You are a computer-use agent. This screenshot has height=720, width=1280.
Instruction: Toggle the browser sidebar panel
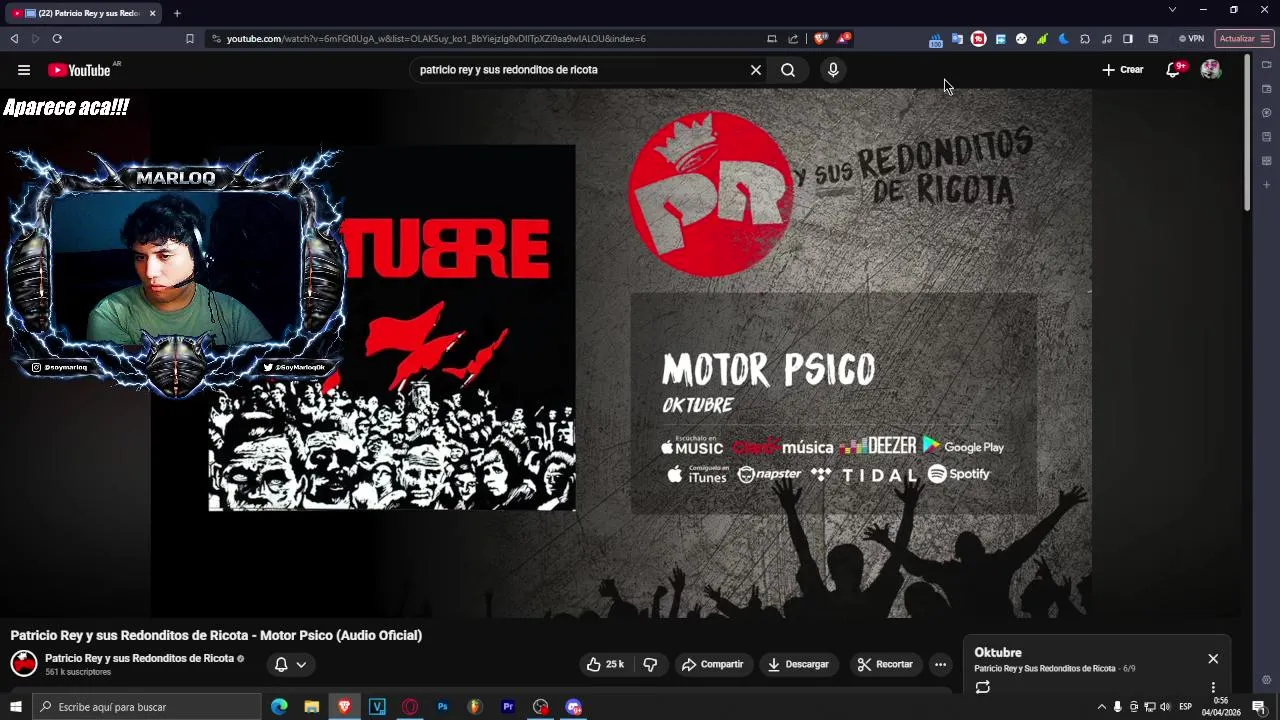point(1128,39)
